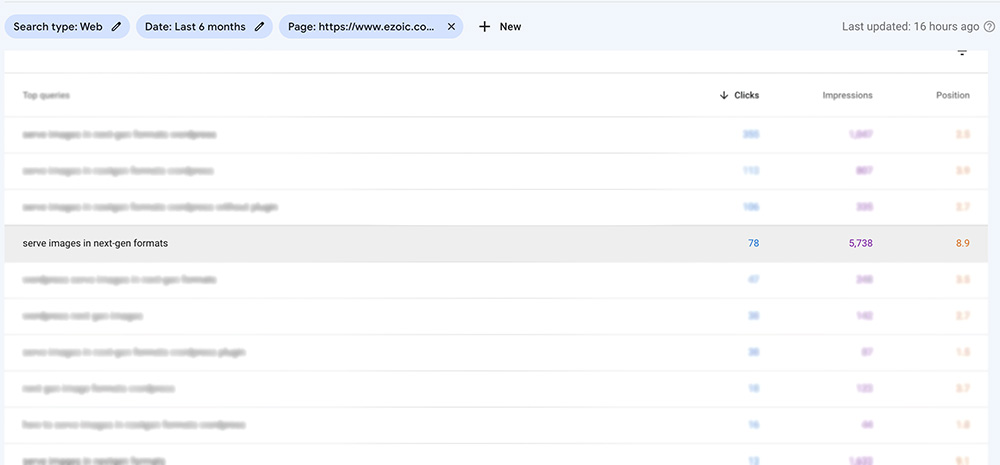Click the pencil icon on Date chip
Image resolution: width=1000 pixels, height=465 pixels.
pyautogui.click(x=259, y=27)
